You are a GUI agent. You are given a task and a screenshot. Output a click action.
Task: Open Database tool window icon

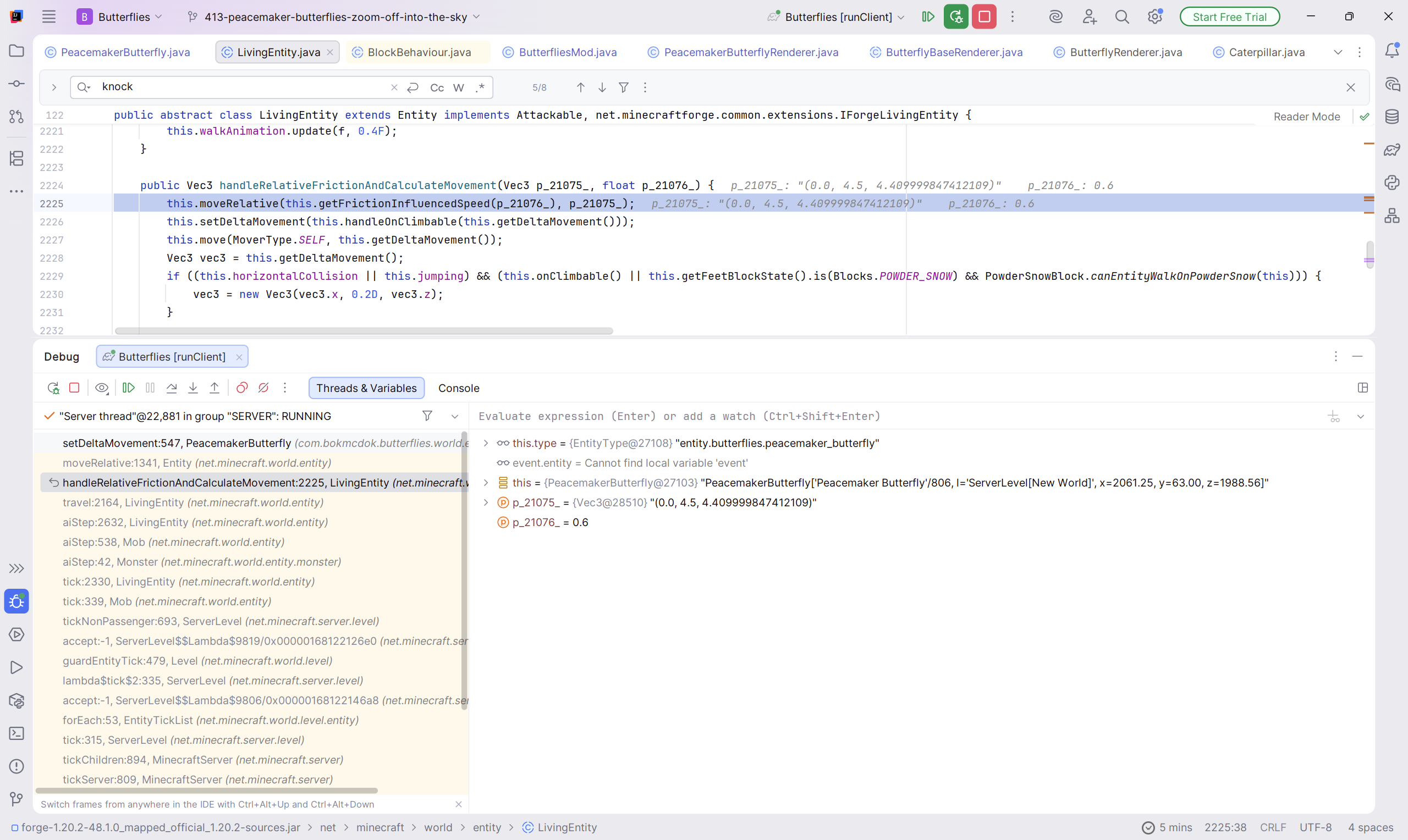(x=1391, y=117)
